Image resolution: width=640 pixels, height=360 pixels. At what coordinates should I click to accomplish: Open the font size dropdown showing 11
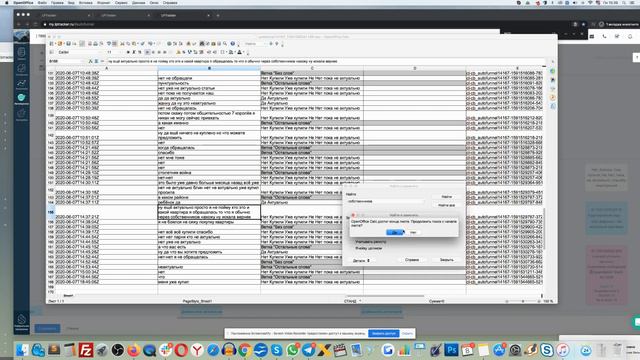(114, 52)
